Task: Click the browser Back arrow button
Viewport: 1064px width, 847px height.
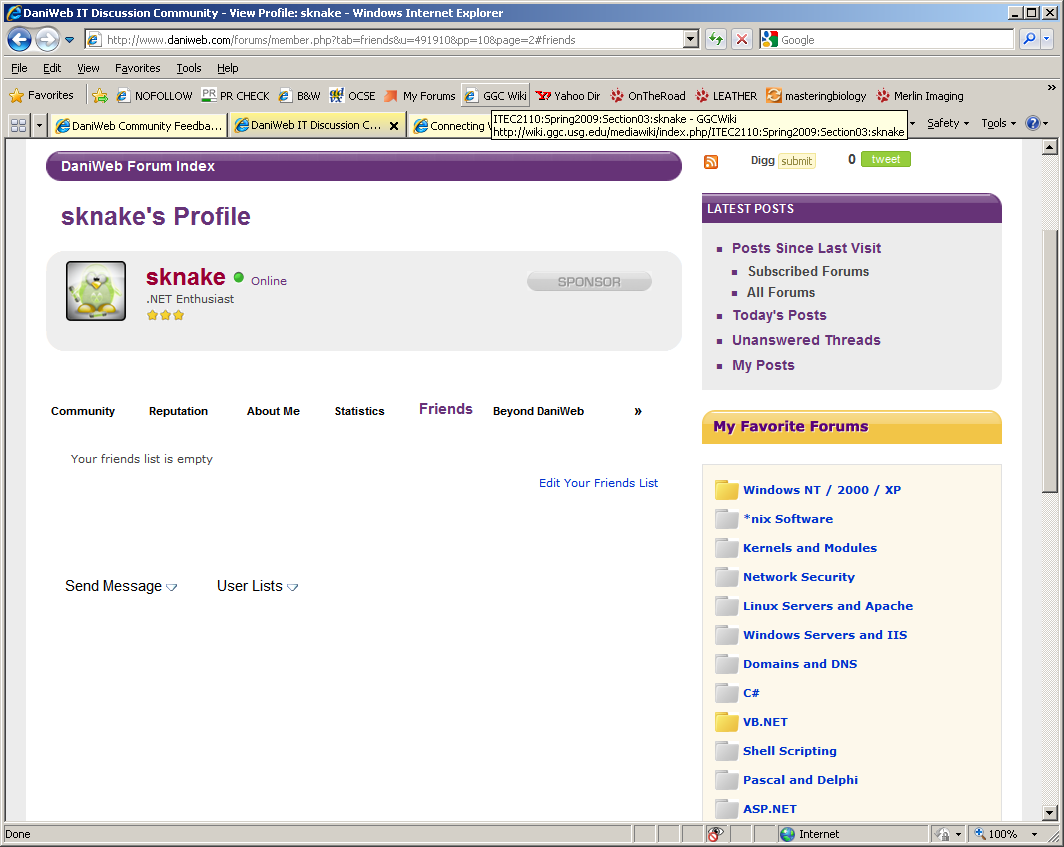Action: (20, 40)
